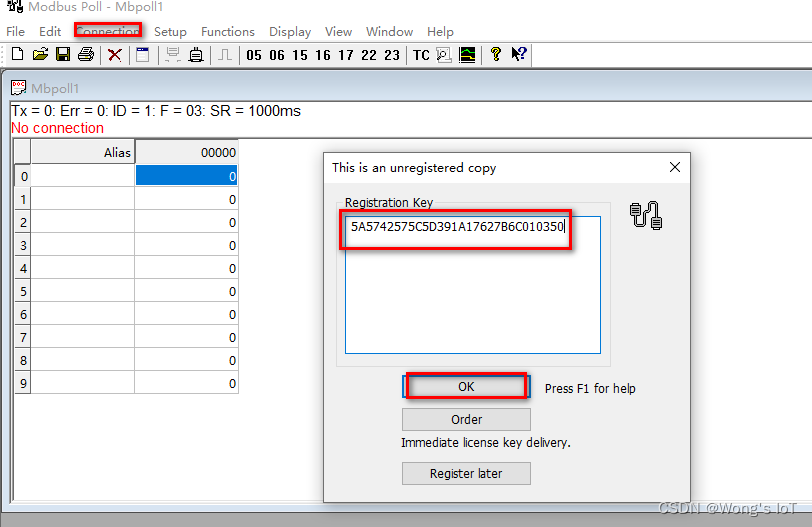812x527 pixels.
Task: Click the yellow question mark help icon
Action: pos(496,54)
